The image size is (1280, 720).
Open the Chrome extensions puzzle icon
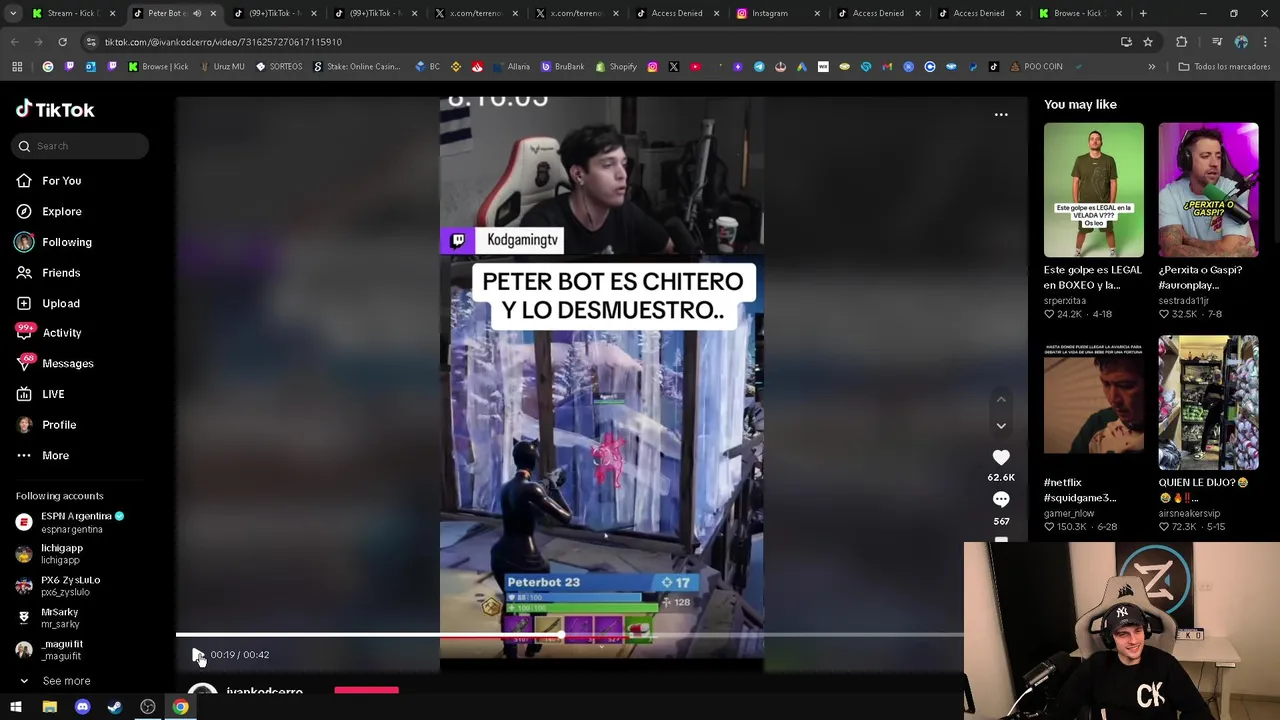point(1182,42)
